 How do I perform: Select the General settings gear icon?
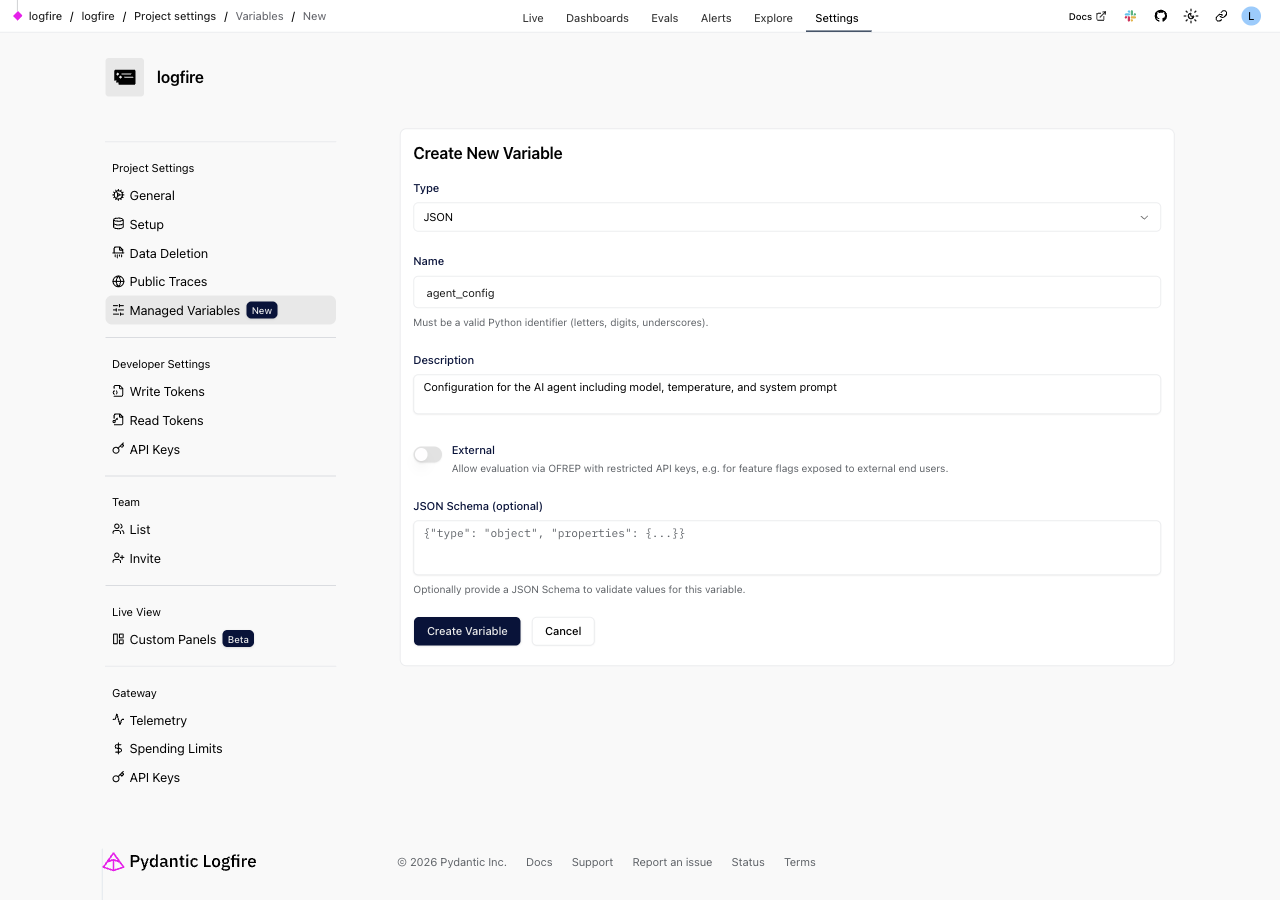tap(118, 195)
